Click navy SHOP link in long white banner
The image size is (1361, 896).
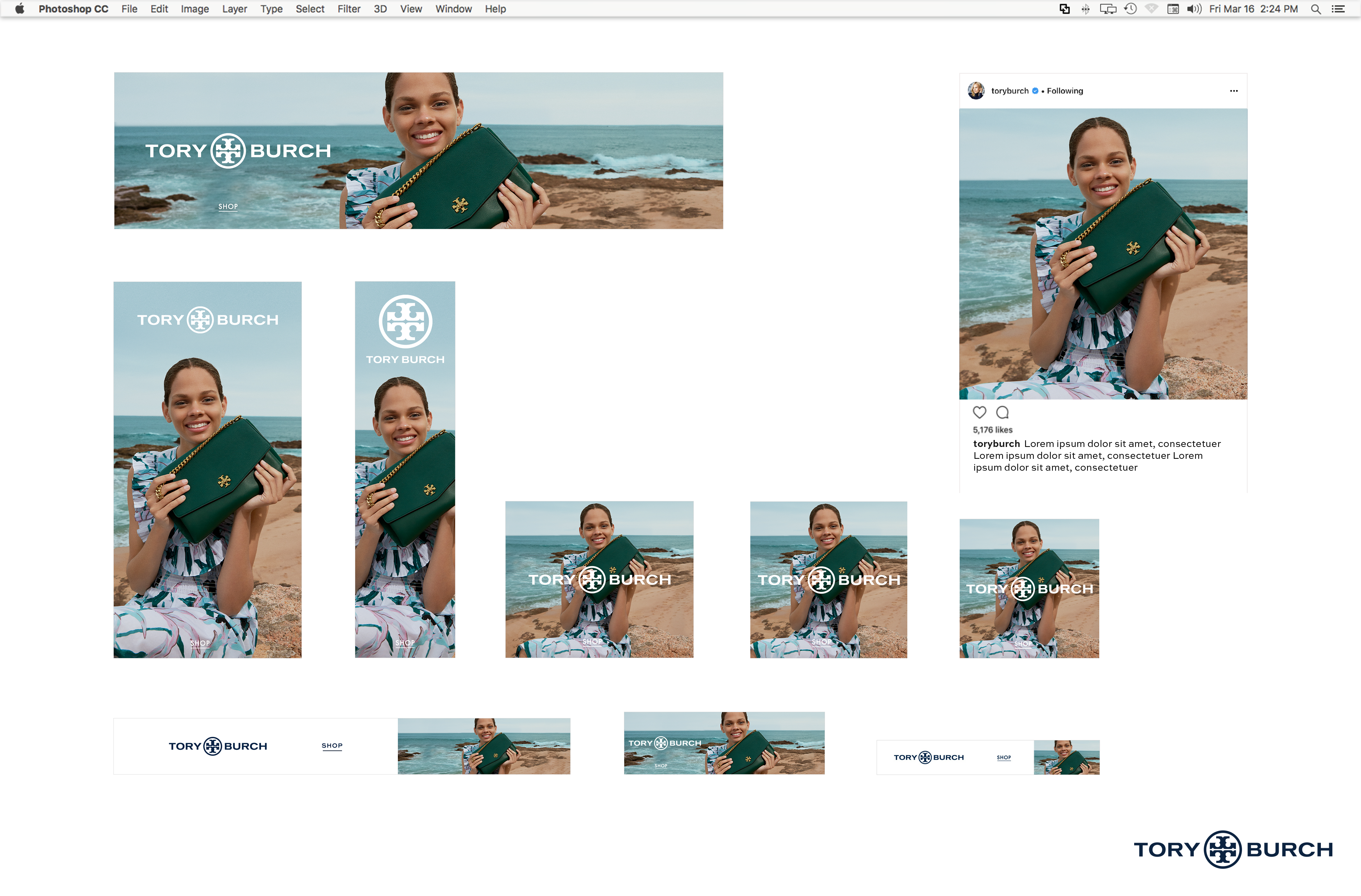332,746
